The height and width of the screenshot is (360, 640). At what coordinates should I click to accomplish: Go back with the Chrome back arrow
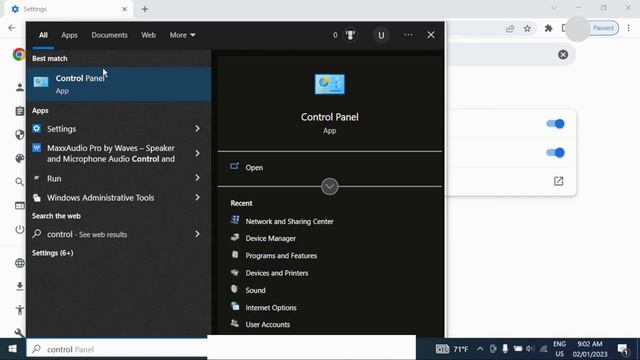pos(12,28)
